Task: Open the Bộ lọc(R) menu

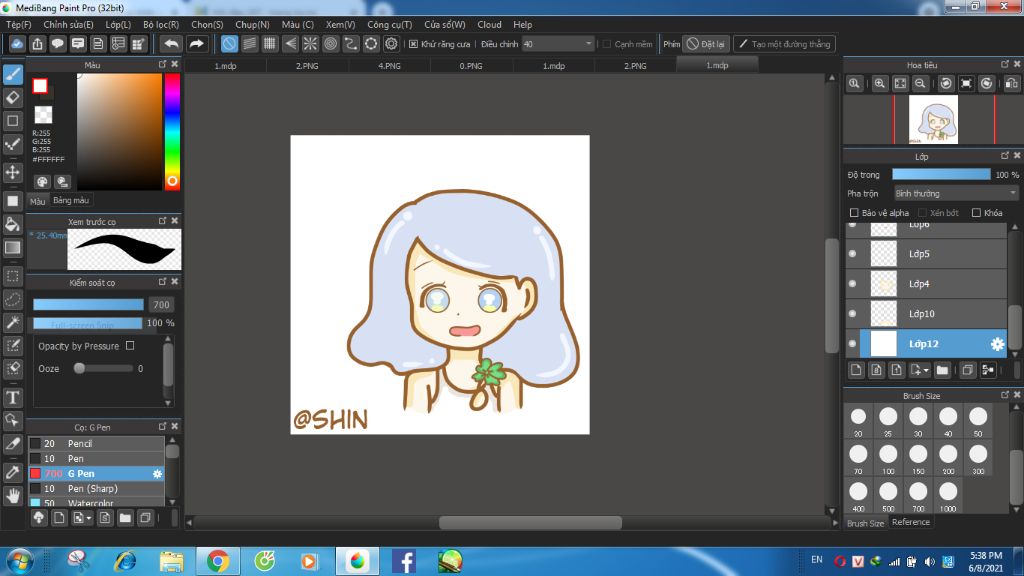Action: point(161,24)
